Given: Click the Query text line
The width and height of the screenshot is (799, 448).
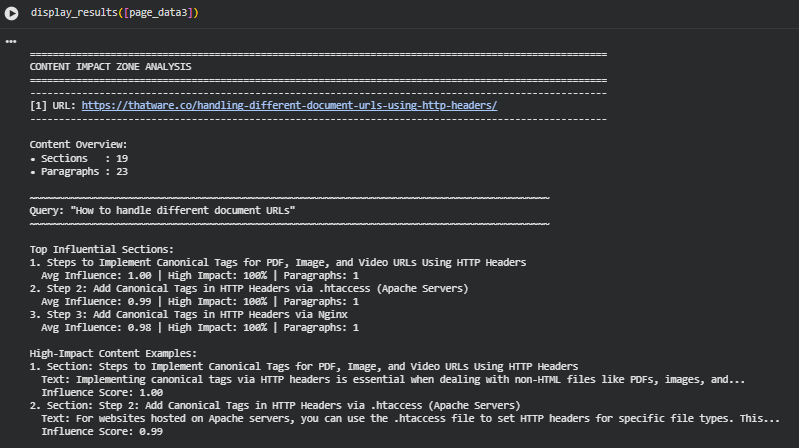Looking at the screenshot, I should [x=162, y=210].
